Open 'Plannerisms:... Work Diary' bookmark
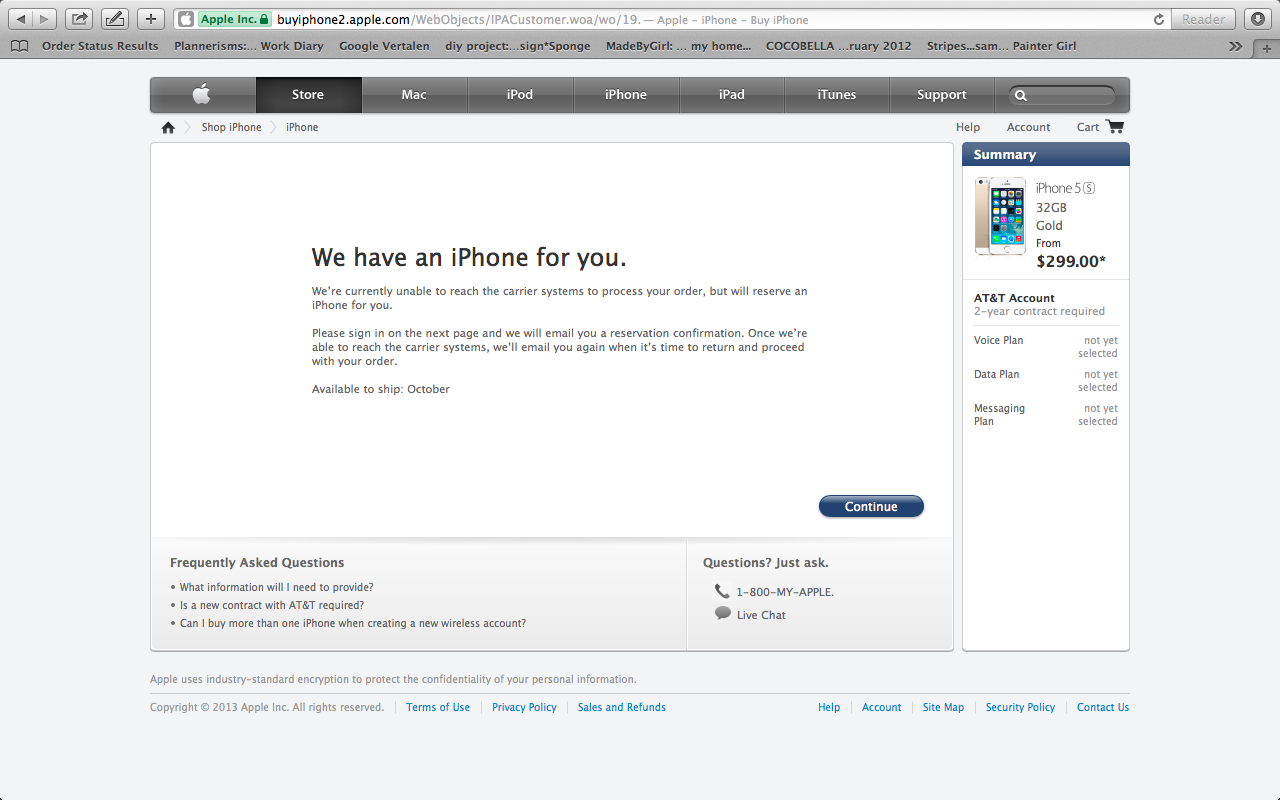This screenshot has width=1280, height=800. tap(249, 46)
